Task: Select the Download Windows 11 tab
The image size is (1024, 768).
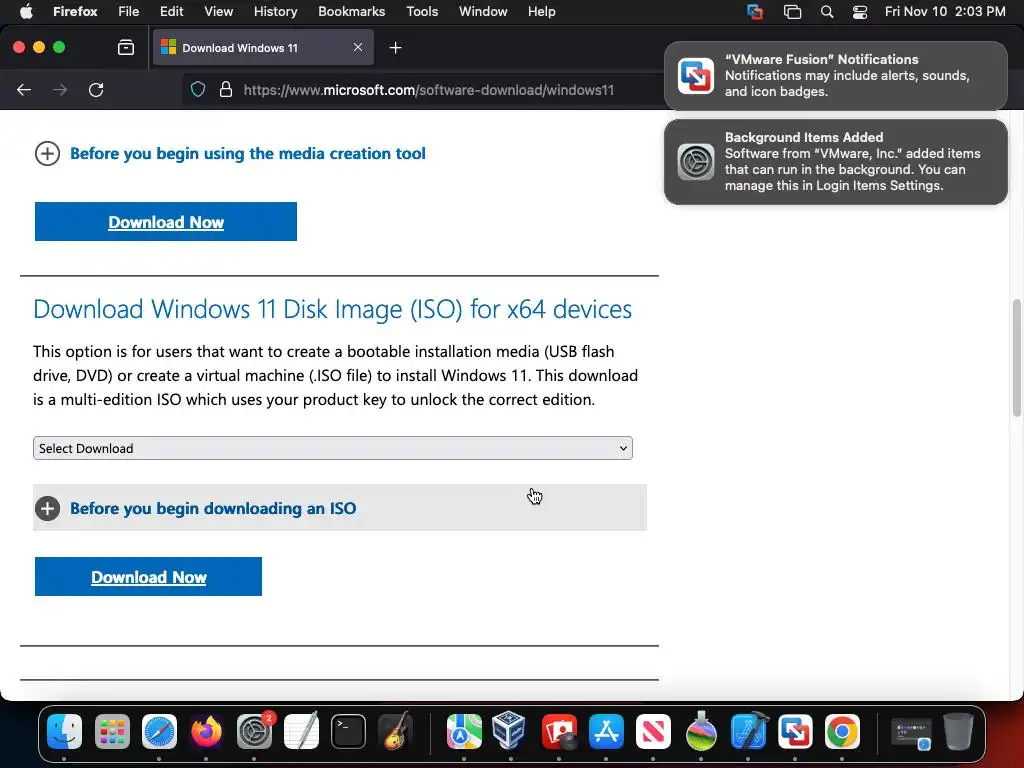Action: point(263,48)
